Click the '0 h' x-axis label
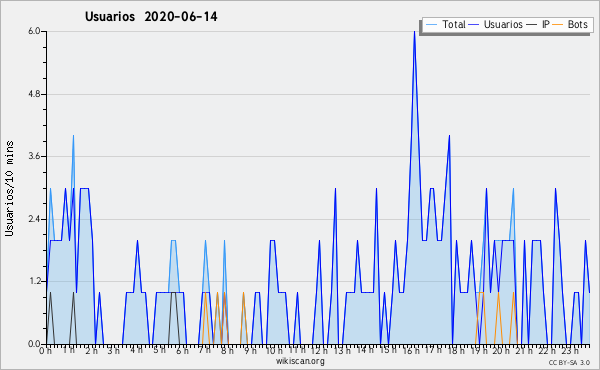 pyautogui.click(x=46, y=351)
